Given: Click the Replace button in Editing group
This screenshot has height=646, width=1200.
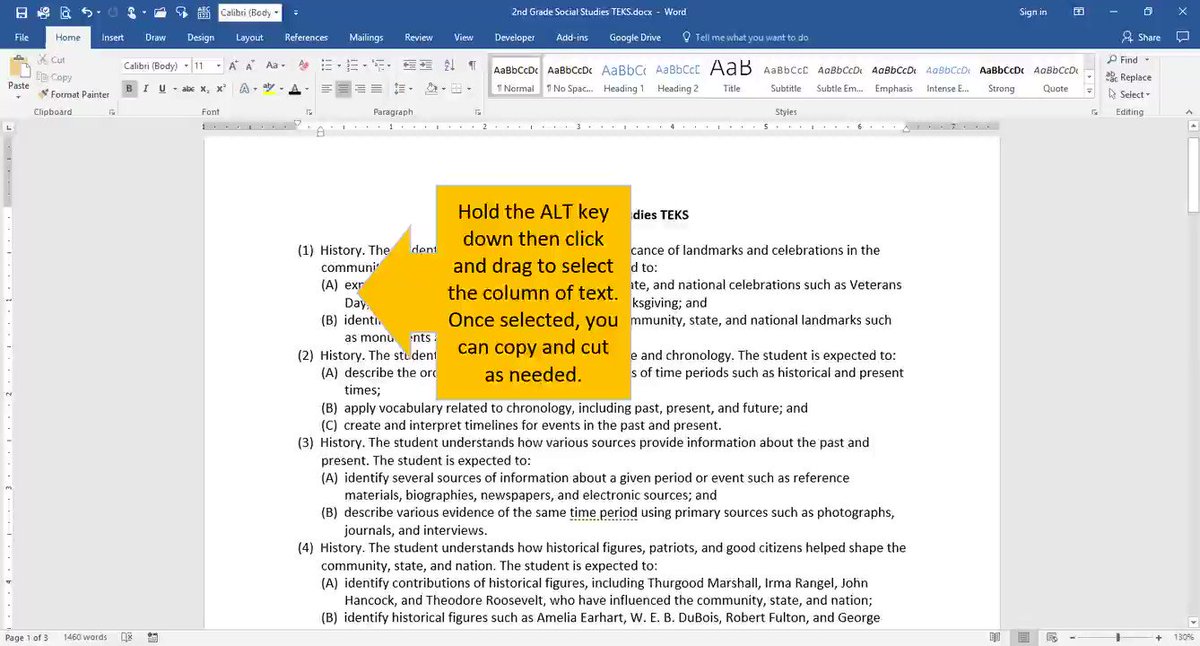Looking at the screenshot, I should click(1129, 77).
